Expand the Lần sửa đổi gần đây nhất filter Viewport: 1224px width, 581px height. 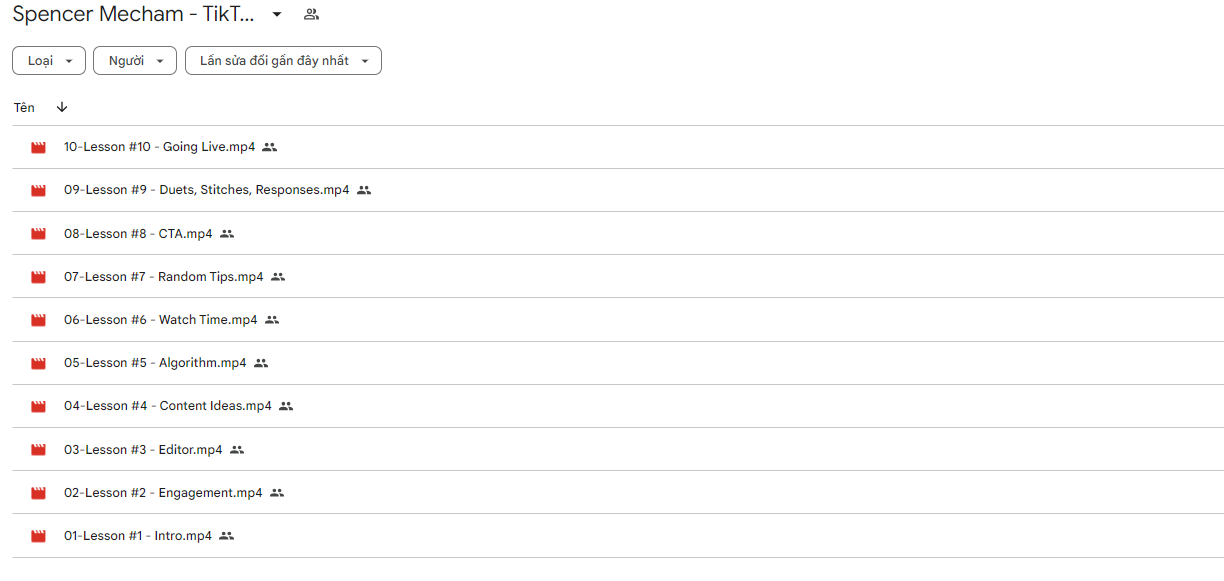pos(283,61)
